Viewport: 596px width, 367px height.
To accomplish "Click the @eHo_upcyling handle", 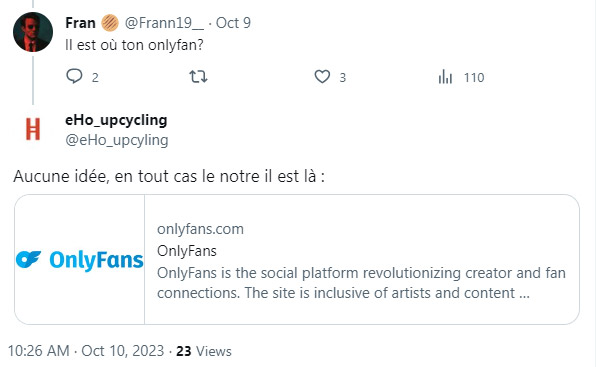I will click(117, 140).
